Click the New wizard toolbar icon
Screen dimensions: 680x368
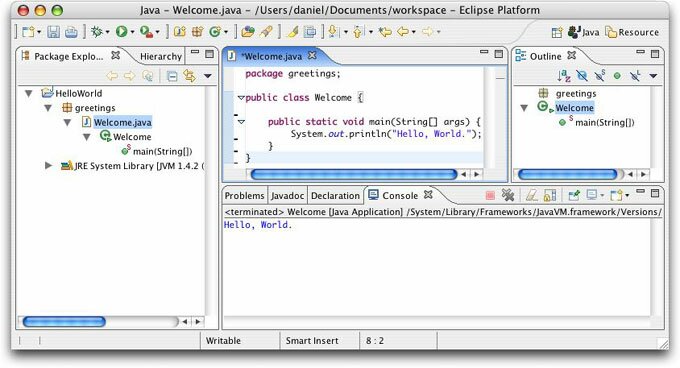point(29,32)
